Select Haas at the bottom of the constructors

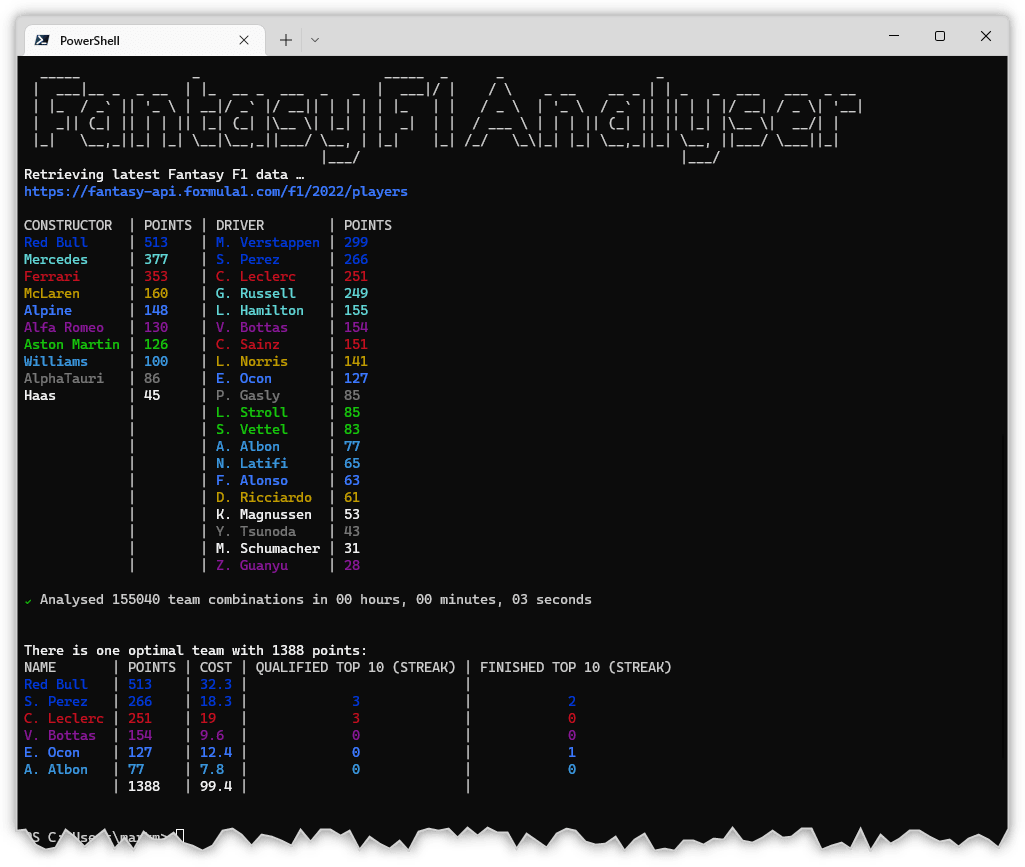point(39,395)
